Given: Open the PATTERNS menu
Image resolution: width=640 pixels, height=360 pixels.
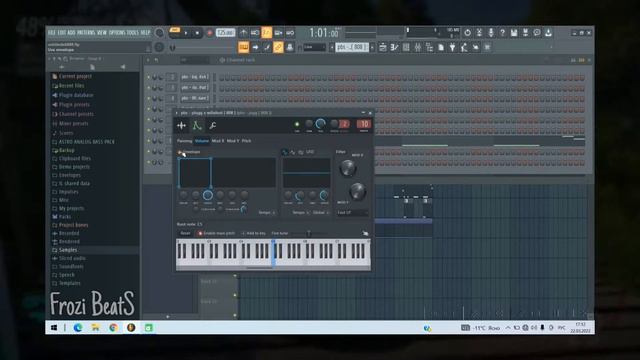Looking at the screenshot, I should click(x=86, y=33).
